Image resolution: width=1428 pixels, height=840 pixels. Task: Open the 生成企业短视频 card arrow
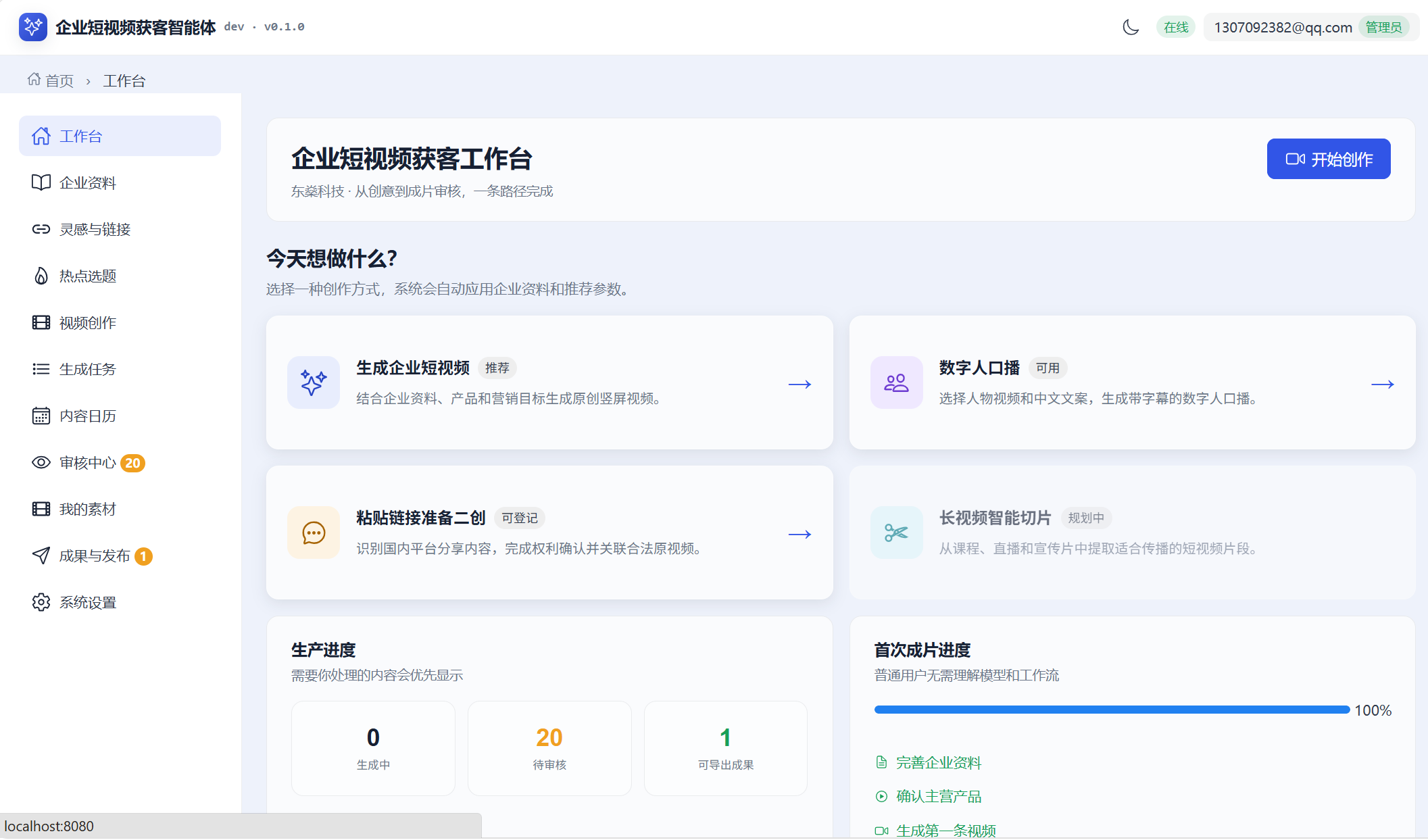pos(799,384)
